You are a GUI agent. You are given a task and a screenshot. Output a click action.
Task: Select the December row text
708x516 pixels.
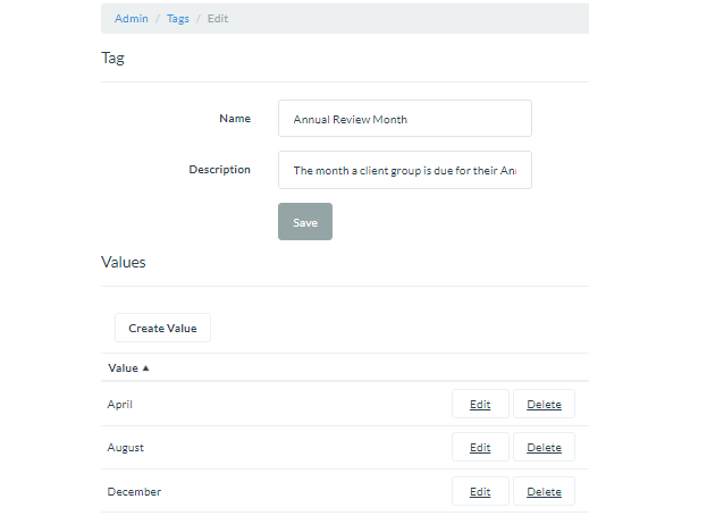[x=134, y=491]
